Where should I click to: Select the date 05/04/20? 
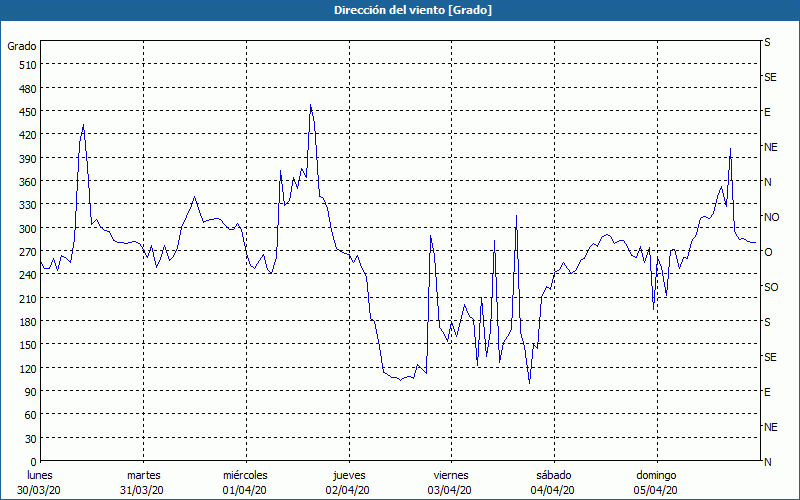click(656, 490)
